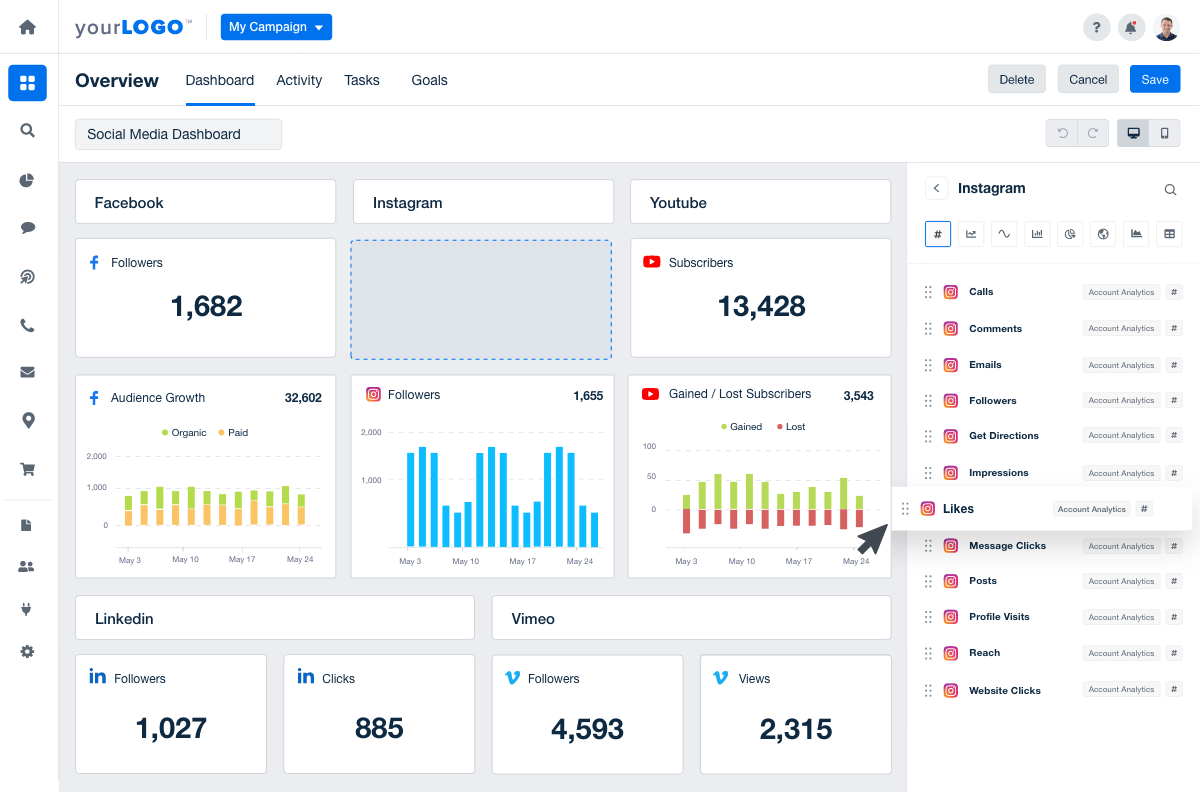This screenshot has height=792, width=1200.
Task: Open the dashboards grid icon in the sidebar
Action: click(x=27, y=83)
